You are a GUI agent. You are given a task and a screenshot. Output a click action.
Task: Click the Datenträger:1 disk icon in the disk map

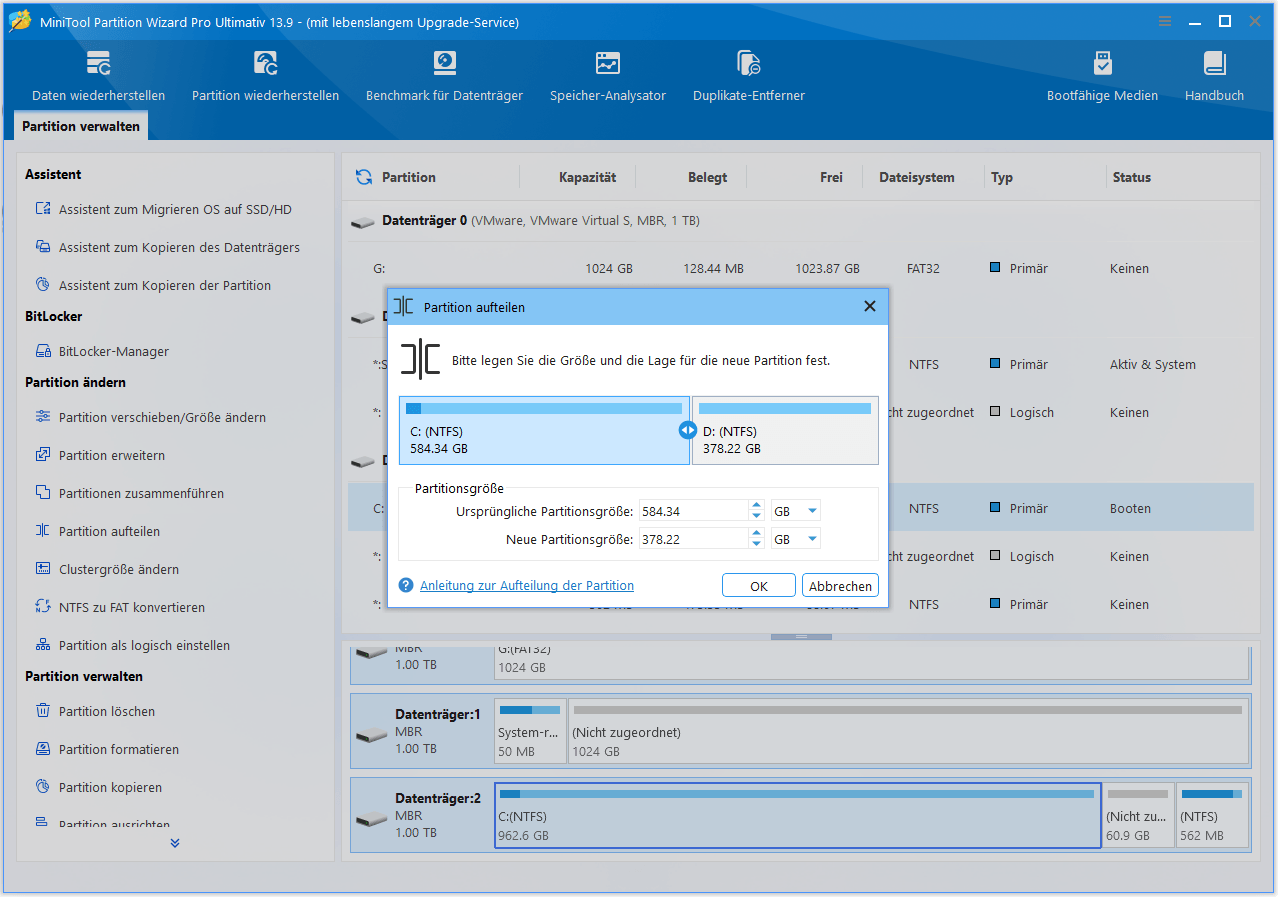pos(371,734)
